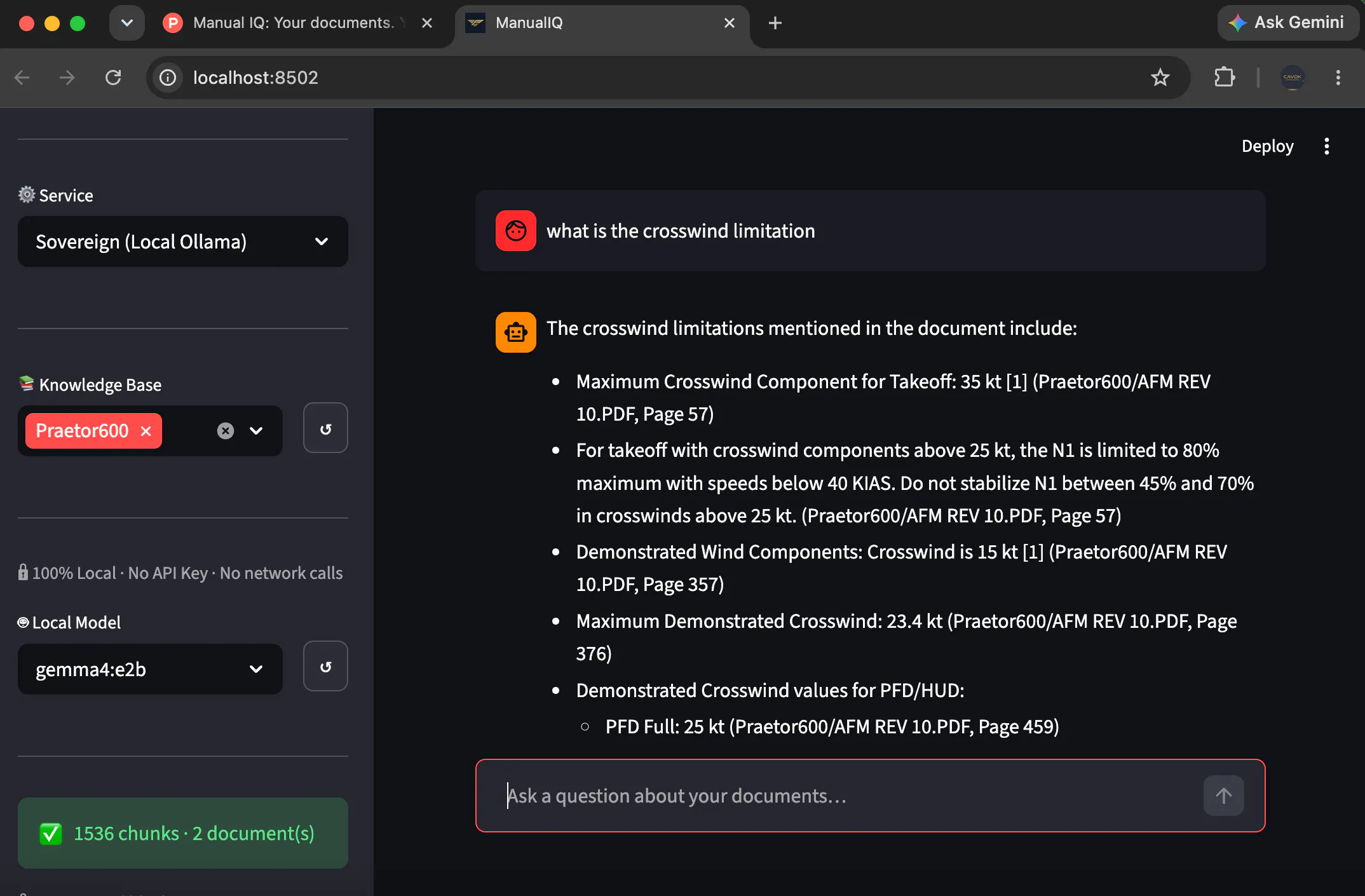
Task: Close the Manual IQ: Your documents tab
Action: tap(427, 24)
